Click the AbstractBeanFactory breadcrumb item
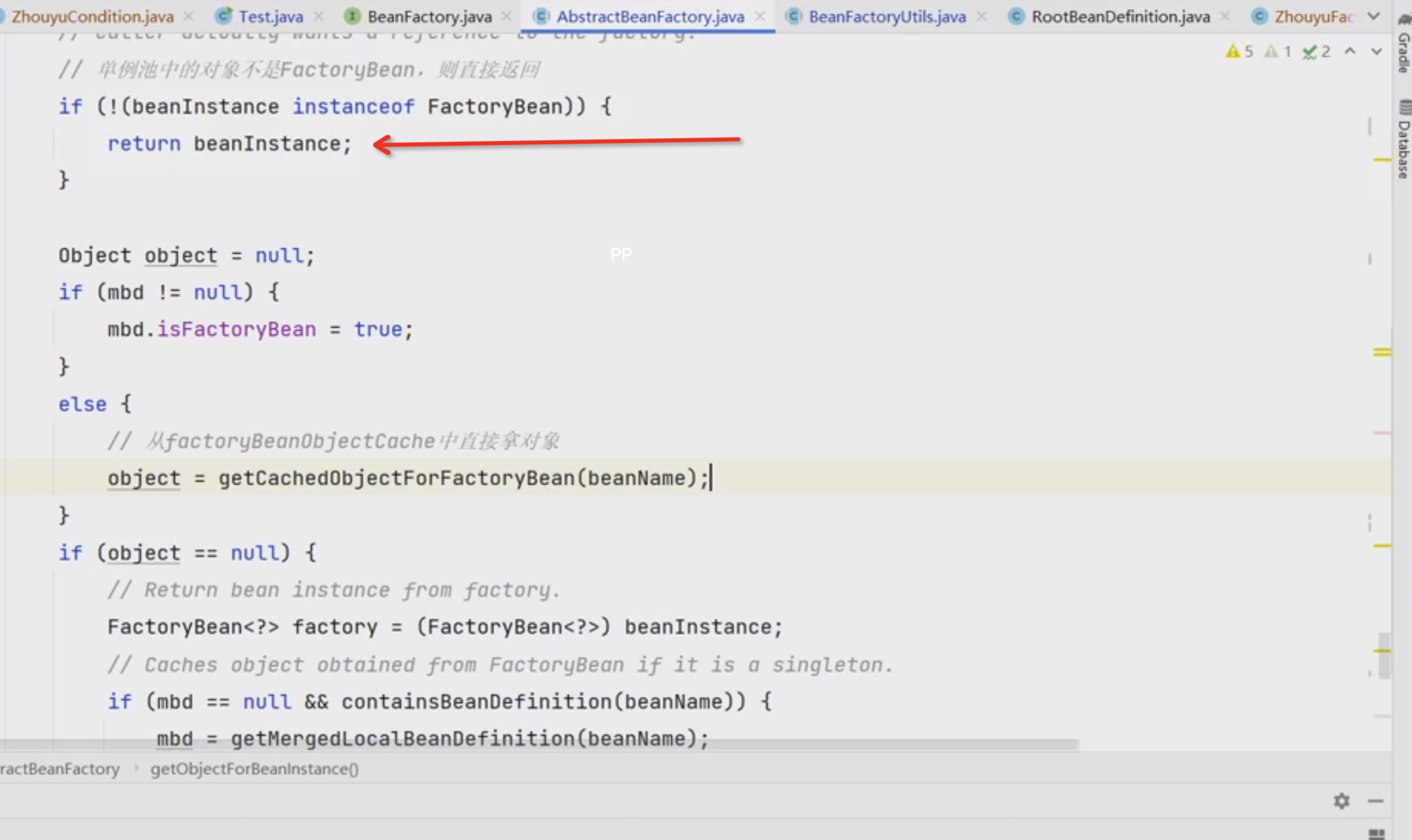 [60, 769]
